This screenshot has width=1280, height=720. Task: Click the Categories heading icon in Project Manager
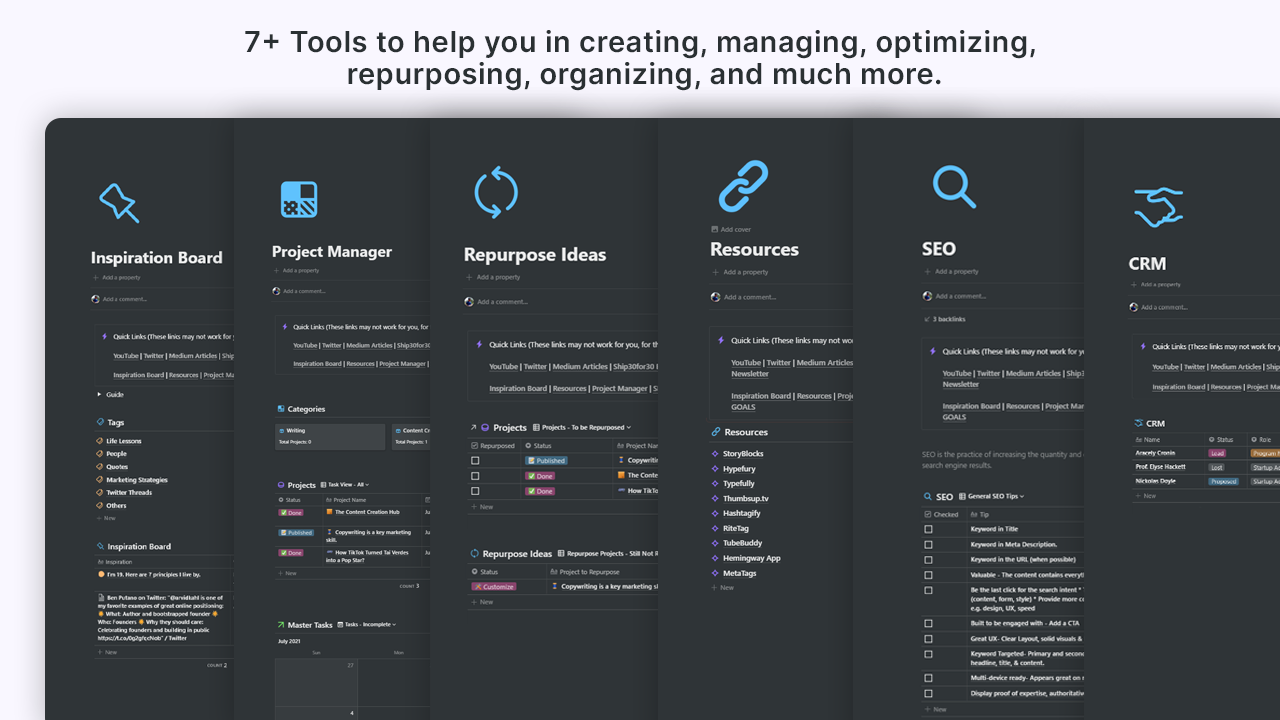[281, 409]
